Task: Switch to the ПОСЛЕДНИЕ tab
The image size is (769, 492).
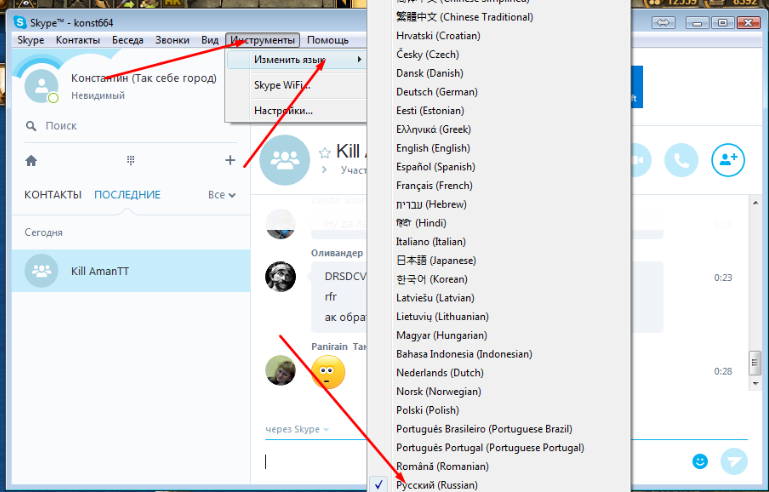Action: click(127, 195)
